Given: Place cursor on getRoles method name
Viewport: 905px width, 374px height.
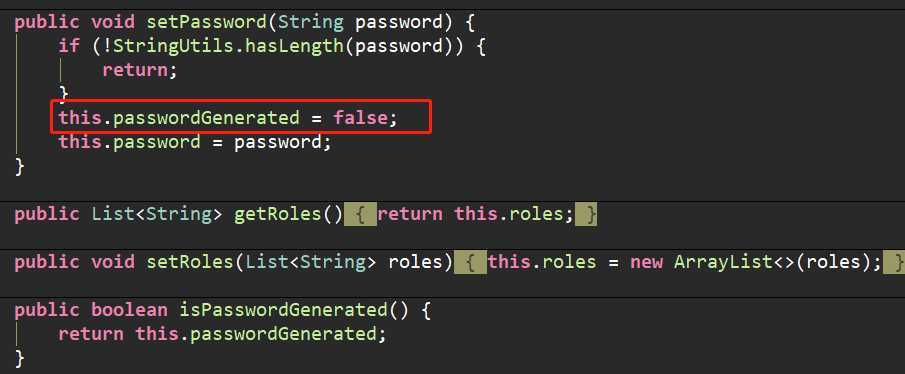Looking at the screenshot, I should click(277, 214).
